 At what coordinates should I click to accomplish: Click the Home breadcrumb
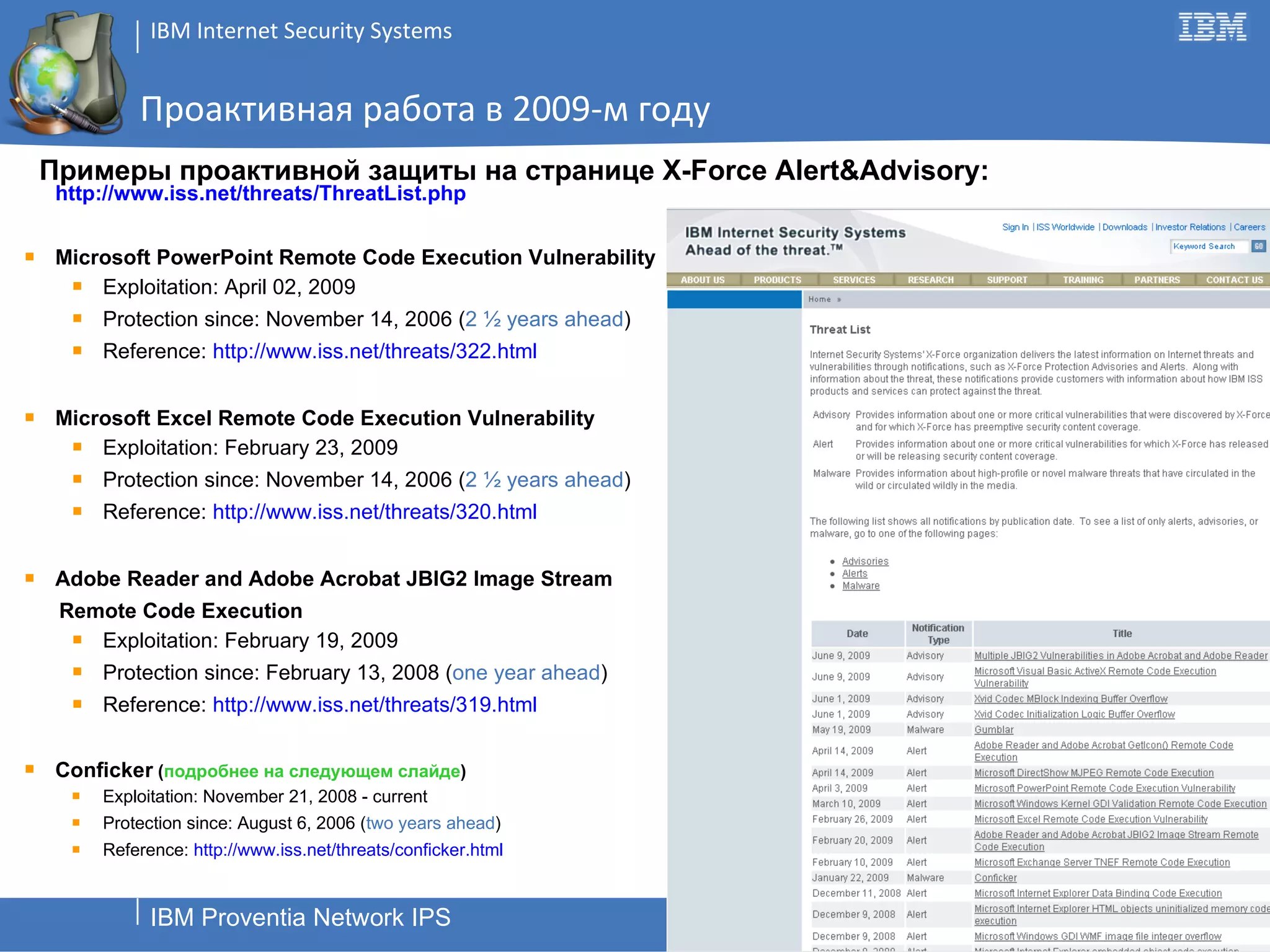pyautogui.click(x=819, y=299)
